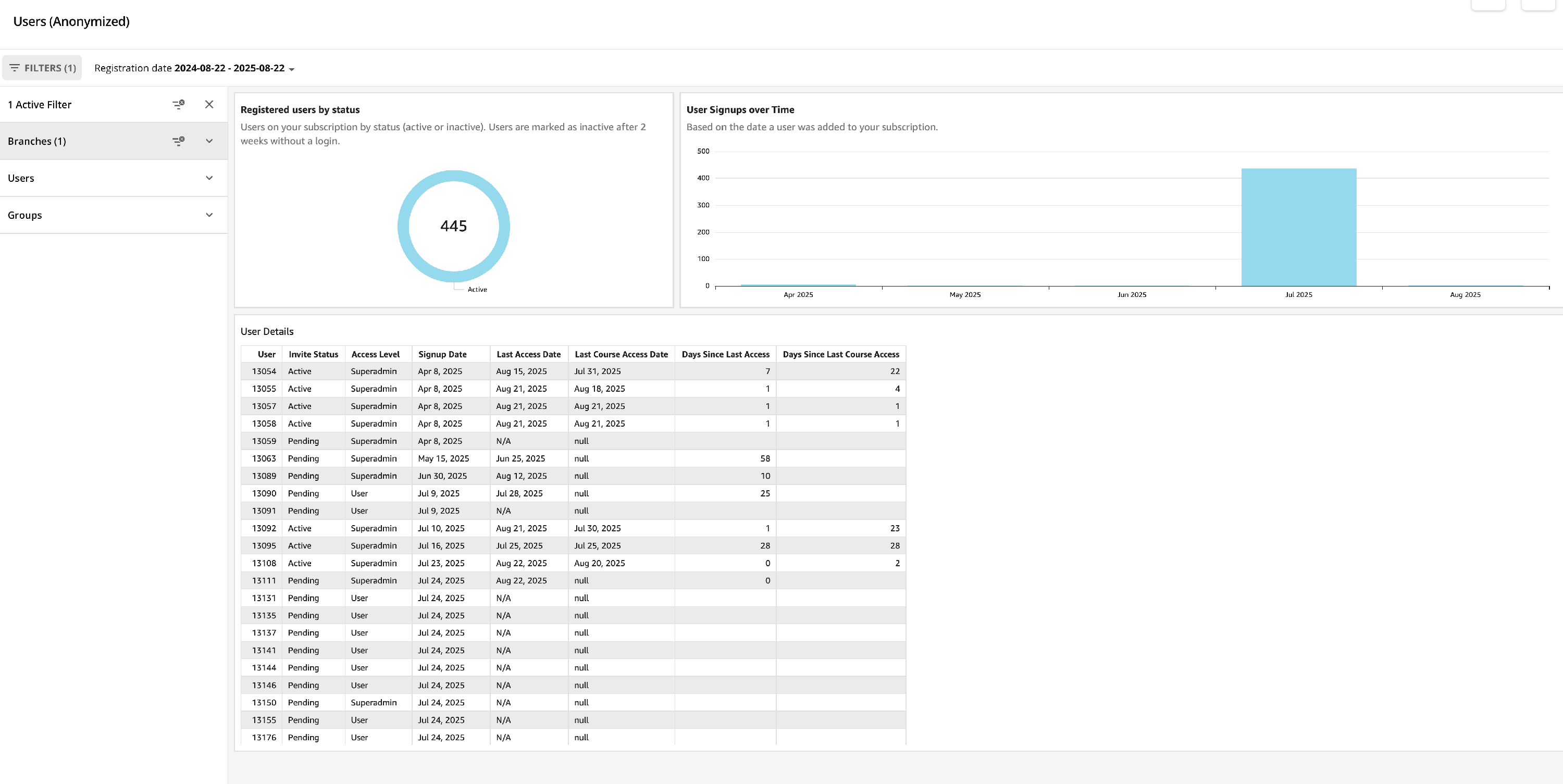Select user 13108 row in table
Screen dimensions: 1563x784
(264, 563)
